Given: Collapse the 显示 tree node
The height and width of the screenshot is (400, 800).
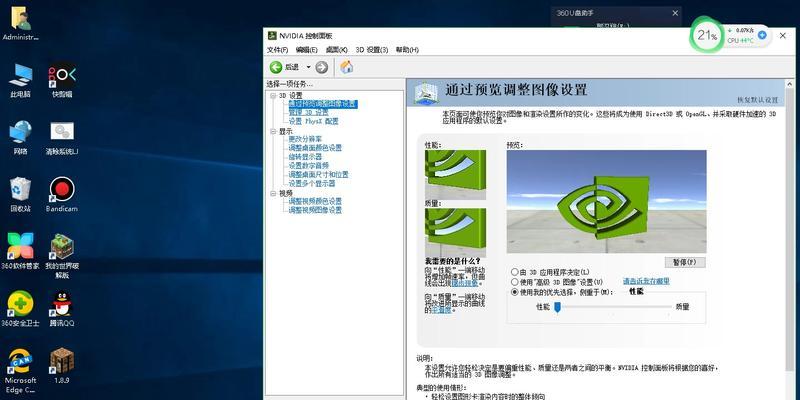Looking at the screenshot, I should tap(272, 131).
